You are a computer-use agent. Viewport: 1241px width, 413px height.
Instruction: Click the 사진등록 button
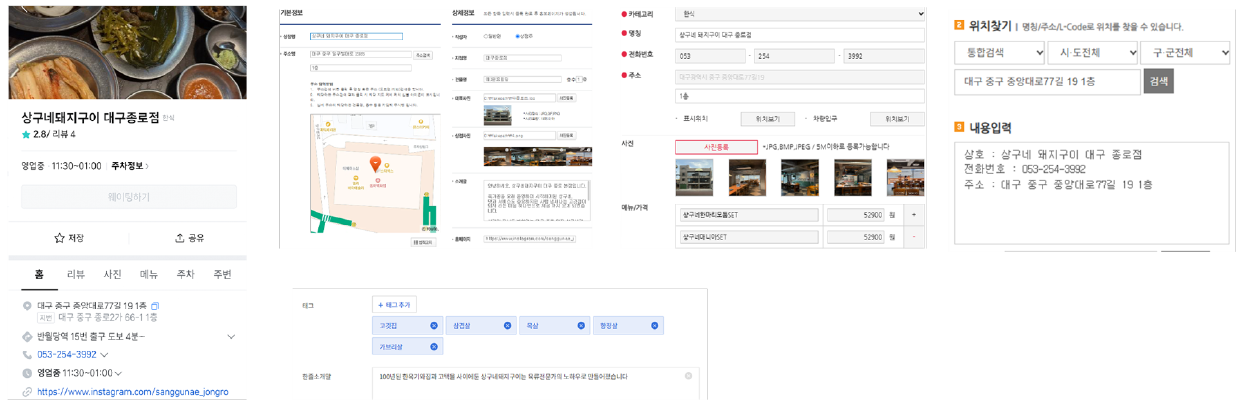(716, 146)
